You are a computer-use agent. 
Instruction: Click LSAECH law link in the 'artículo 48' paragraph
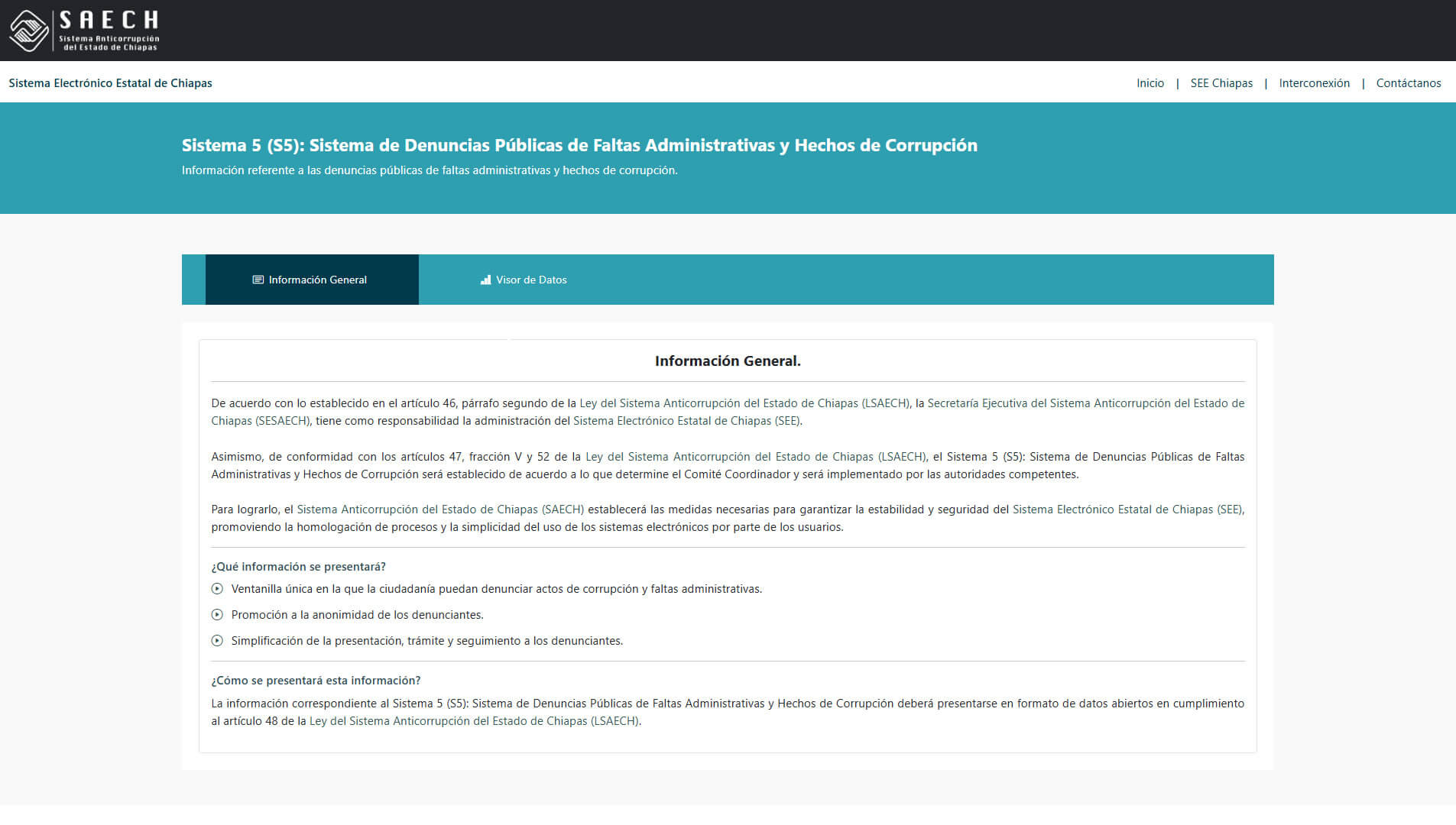[x=475, y=721]
